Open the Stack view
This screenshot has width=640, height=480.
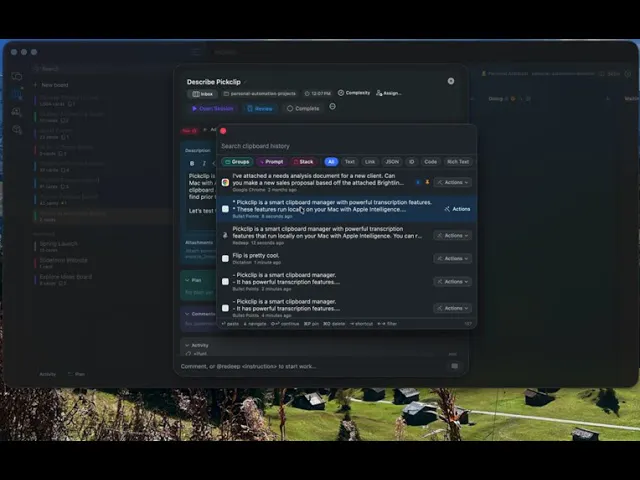(304, 162)
